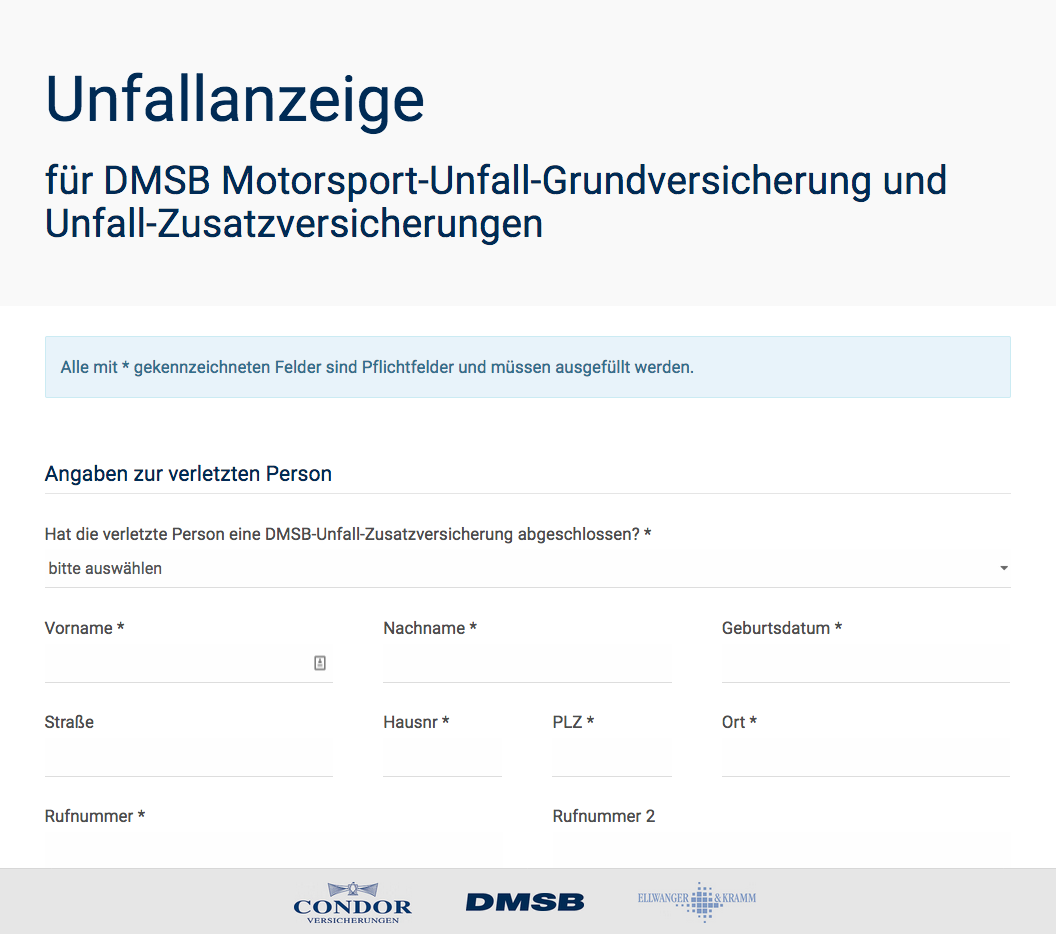Click the contact autofill icon in Vorname field
This screenshot has height=934, width=1056.
(x=320, y=663)
